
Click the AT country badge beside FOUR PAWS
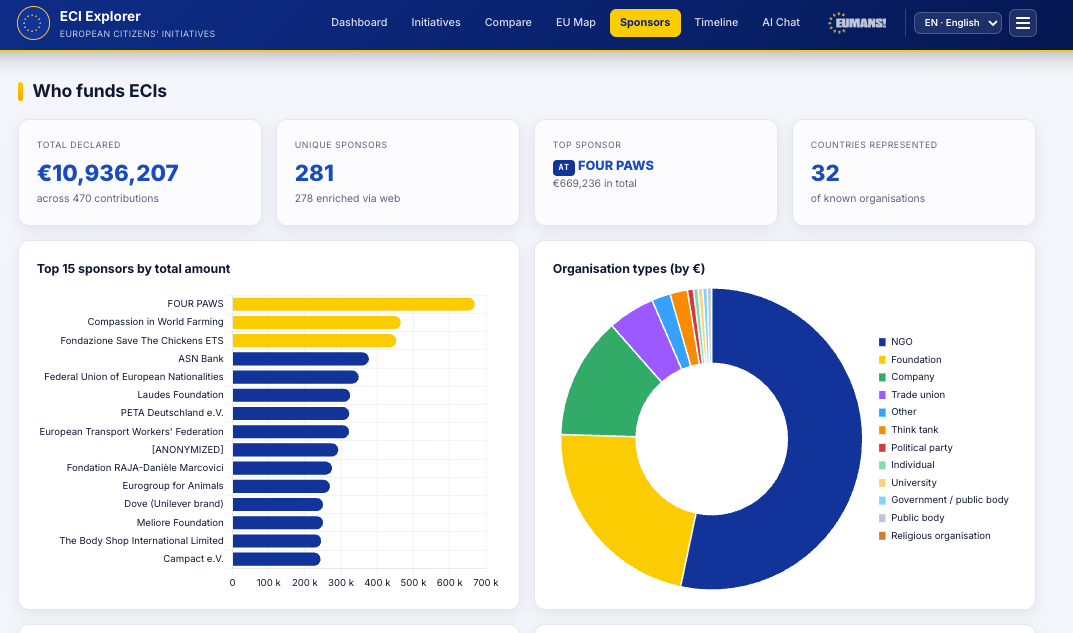tap(563, 167)
